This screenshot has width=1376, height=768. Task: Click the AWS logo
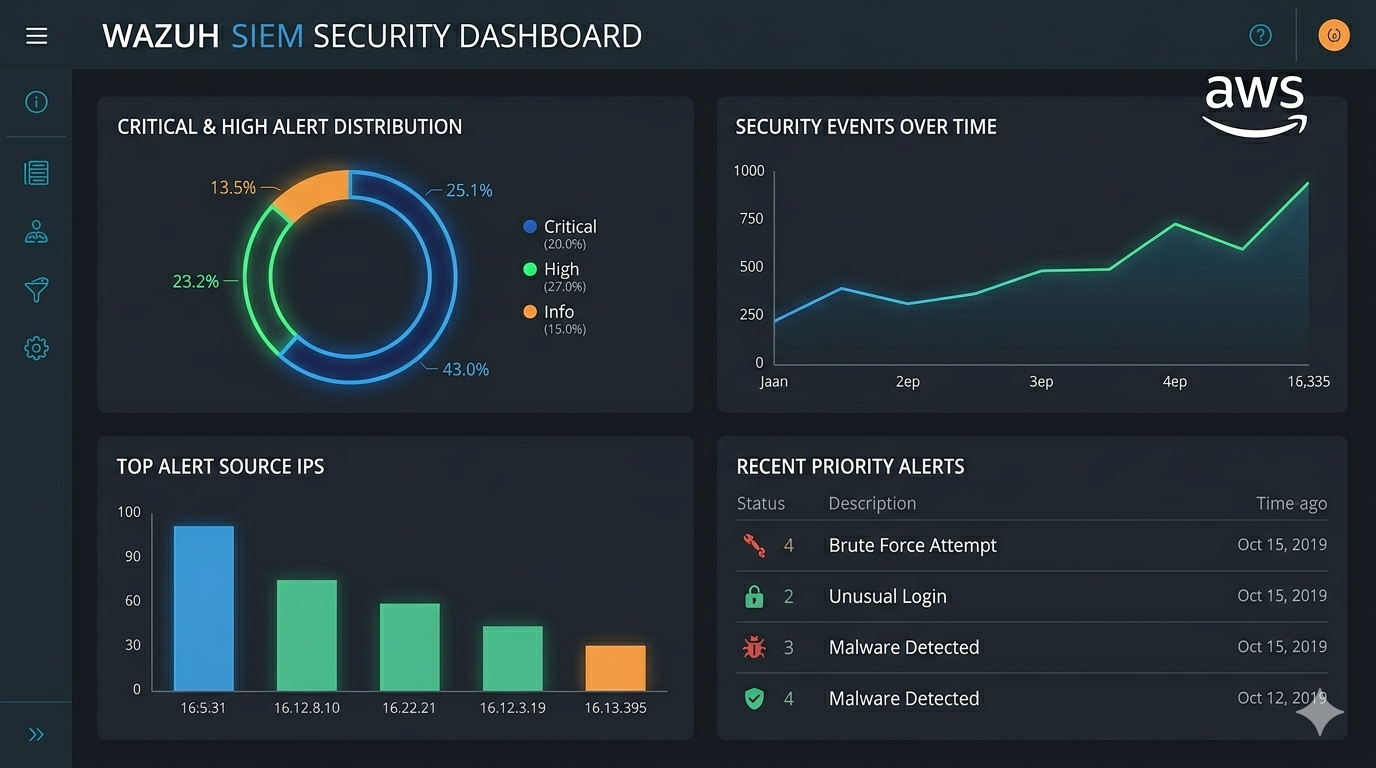tap(1255, 106)
